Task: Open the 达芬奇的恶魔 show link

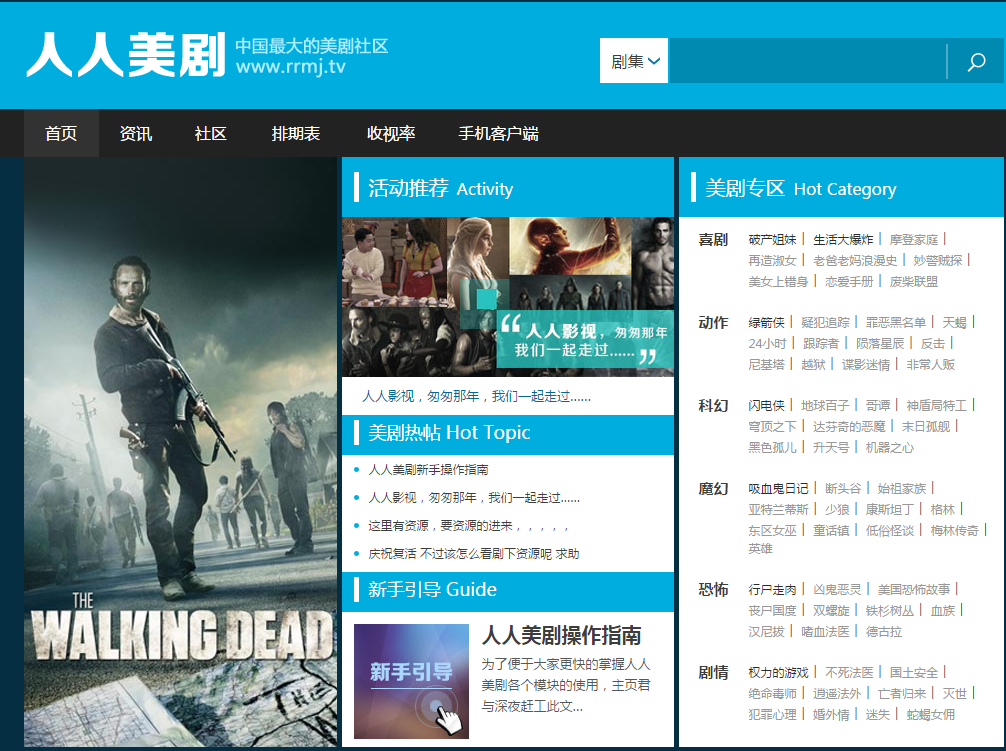Action: click(x=849, y=426)
